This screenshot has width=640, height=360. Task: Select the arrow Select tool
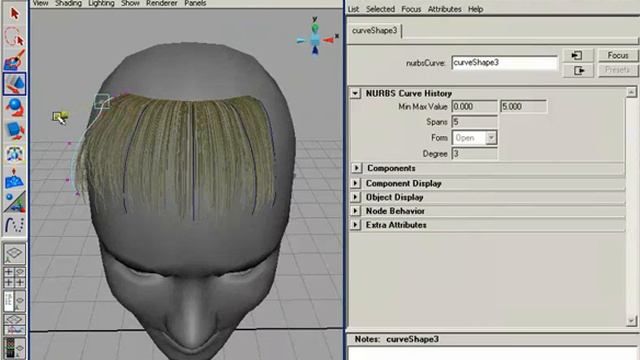(15, 13)
